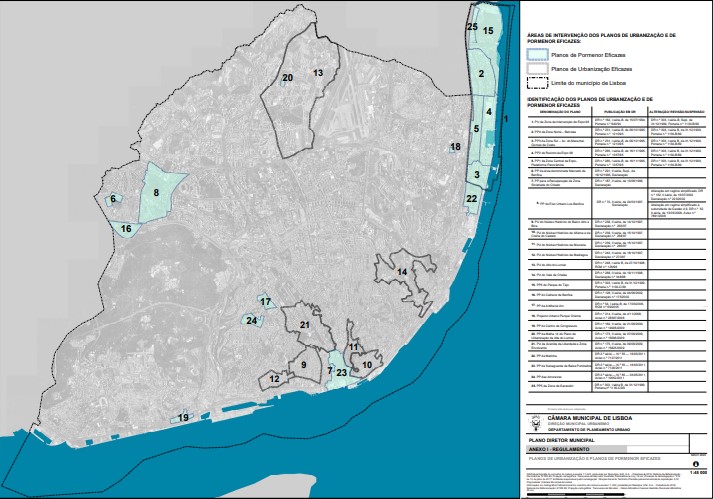Click the Plano Diretor Municipal title
The width and height of the screenshot is (714, 499).
[565, 438]
